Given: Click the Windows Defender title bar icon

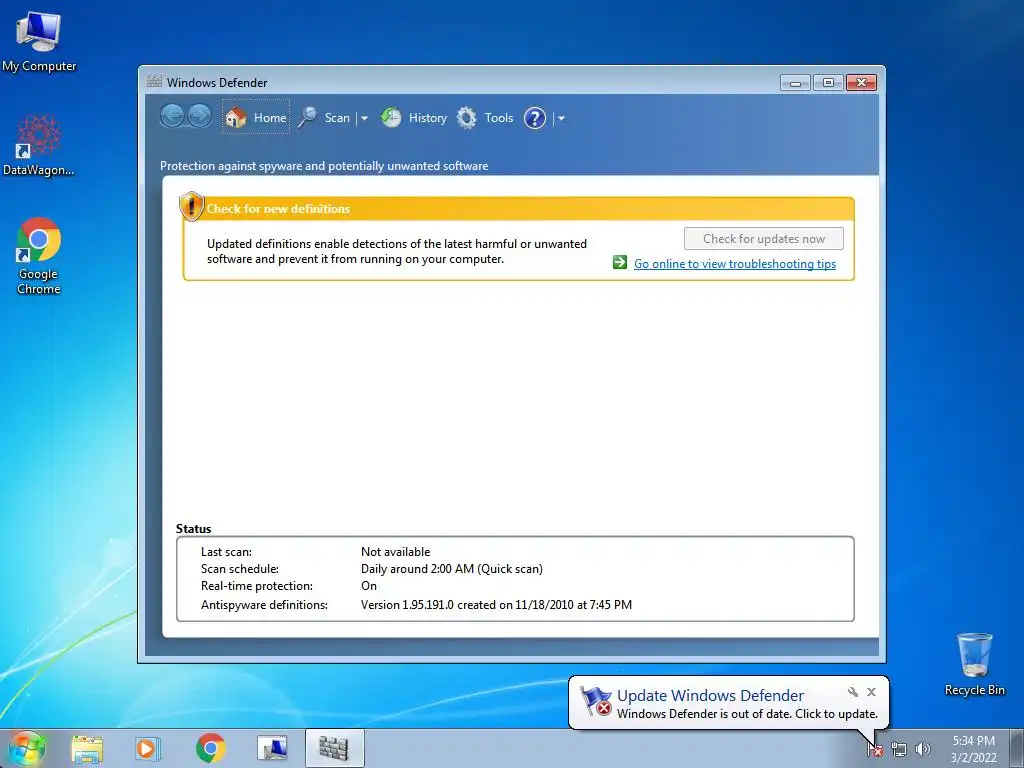Looking at the screenshot, I should (154, 82).
